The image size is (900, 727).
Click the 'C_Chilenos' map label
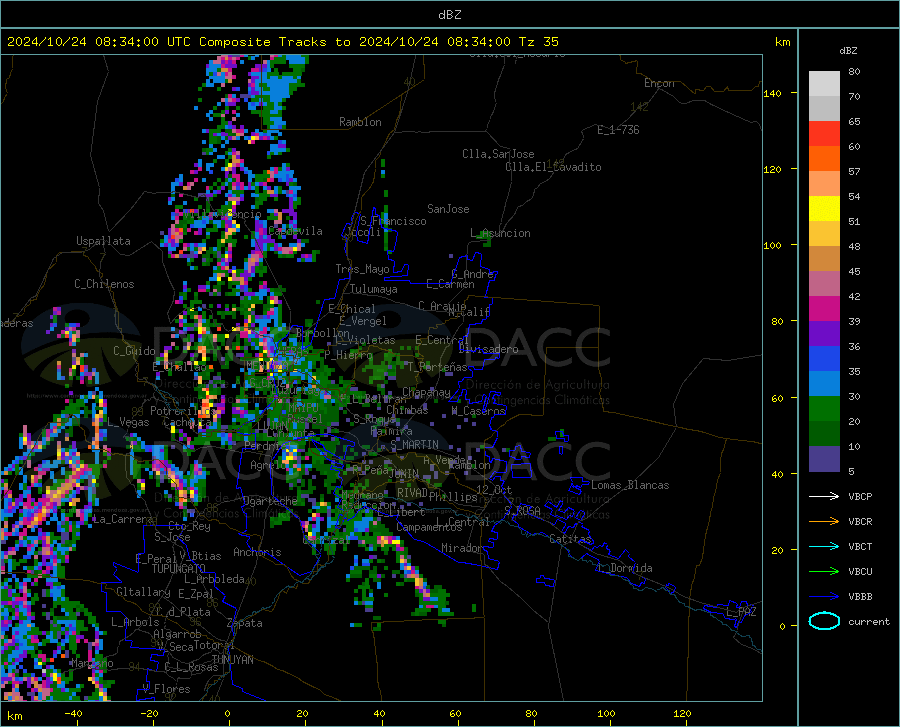(x=104, y=284)
